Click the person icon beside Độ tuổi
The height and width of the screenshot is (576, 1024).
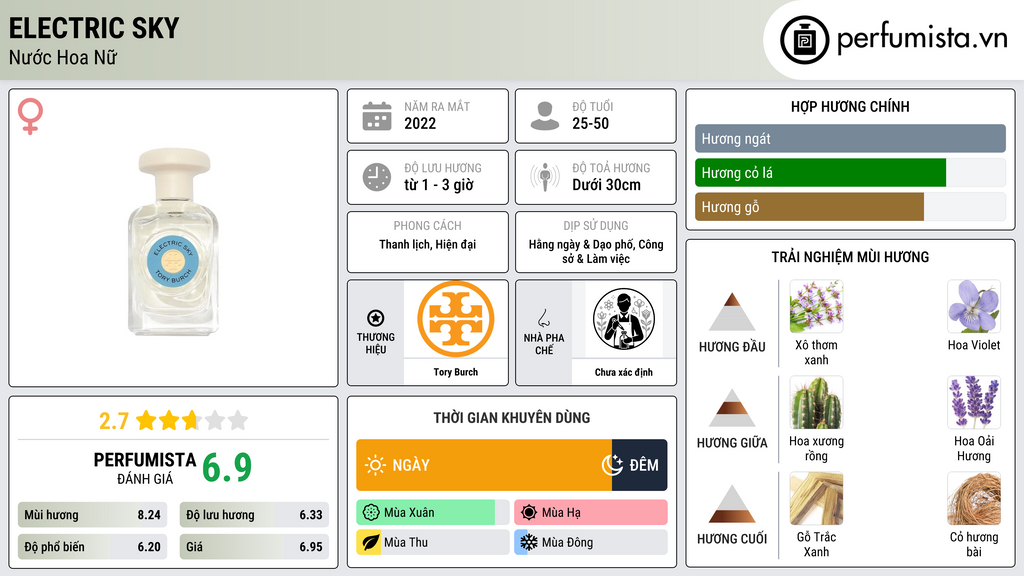point(545,116)
